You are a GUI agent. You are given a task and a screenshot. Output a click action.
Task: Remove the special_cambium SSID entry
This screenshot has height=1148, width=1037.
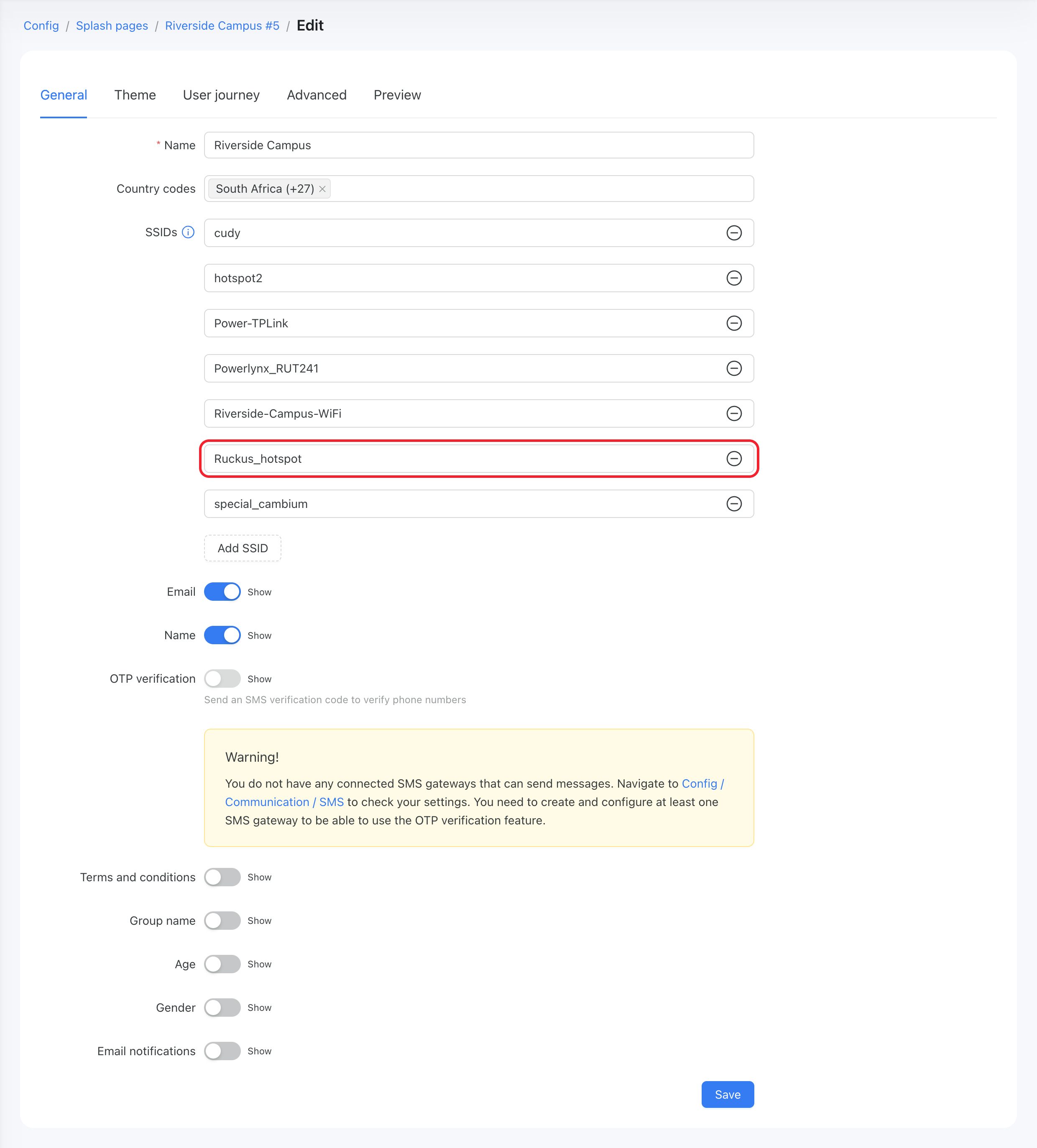[x=734, y=504]
